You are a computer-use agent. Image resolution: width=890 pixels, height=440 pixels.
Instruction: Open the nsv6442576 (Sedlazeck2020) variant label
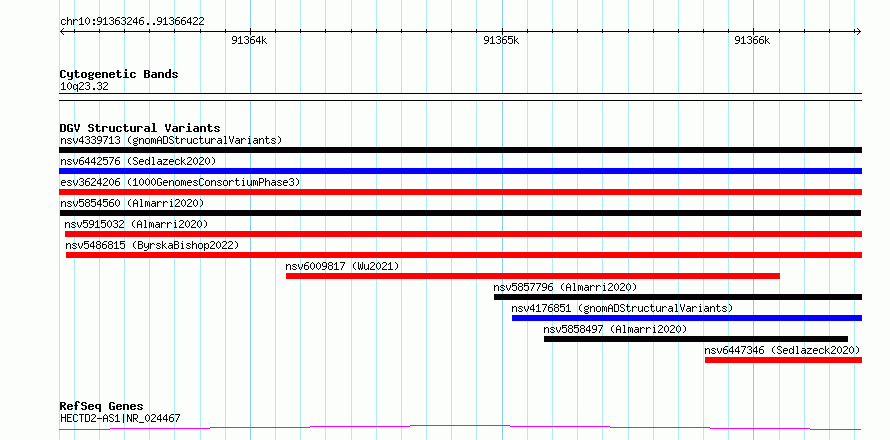[138, 161]
